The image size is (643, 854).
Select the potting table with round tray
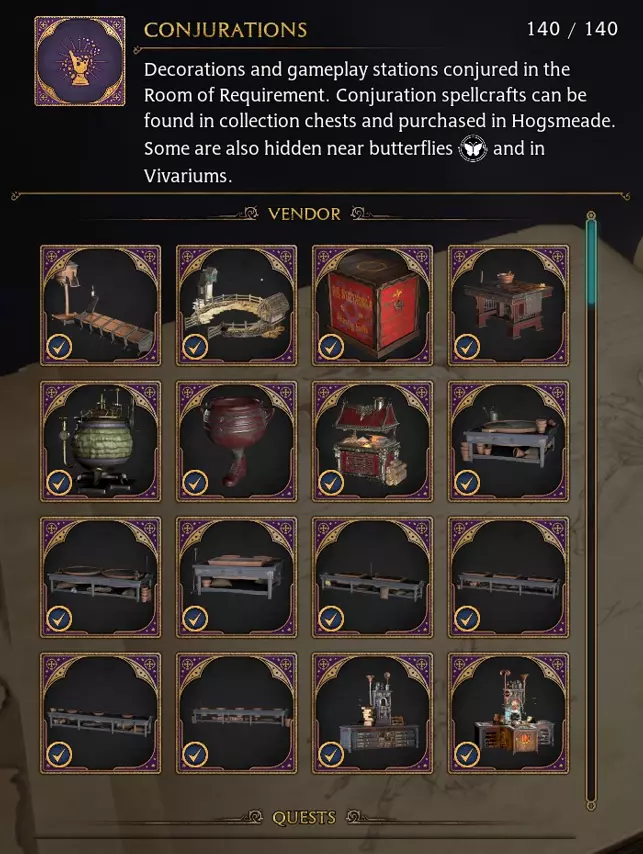pyautogui.click(x=509, y=441)
